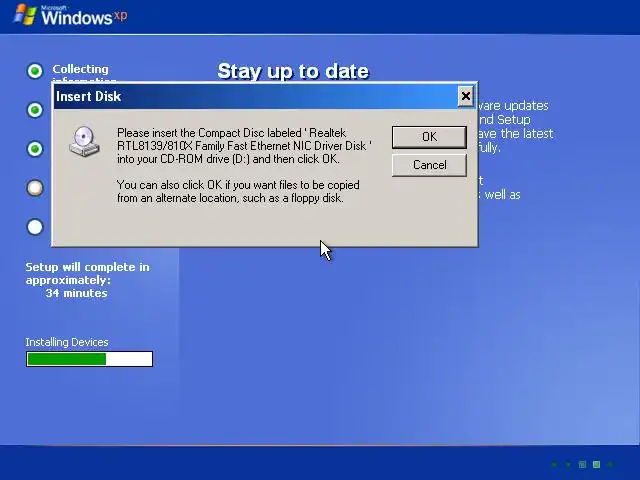Click the "34 minutes" time estimate
The width and height of the screenshot is (640, 480).
76,293
